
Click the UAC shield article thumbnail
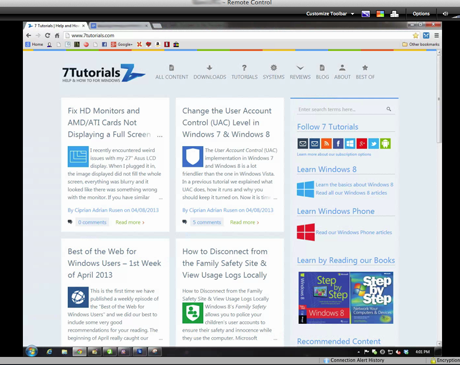(x=193, y=156)
